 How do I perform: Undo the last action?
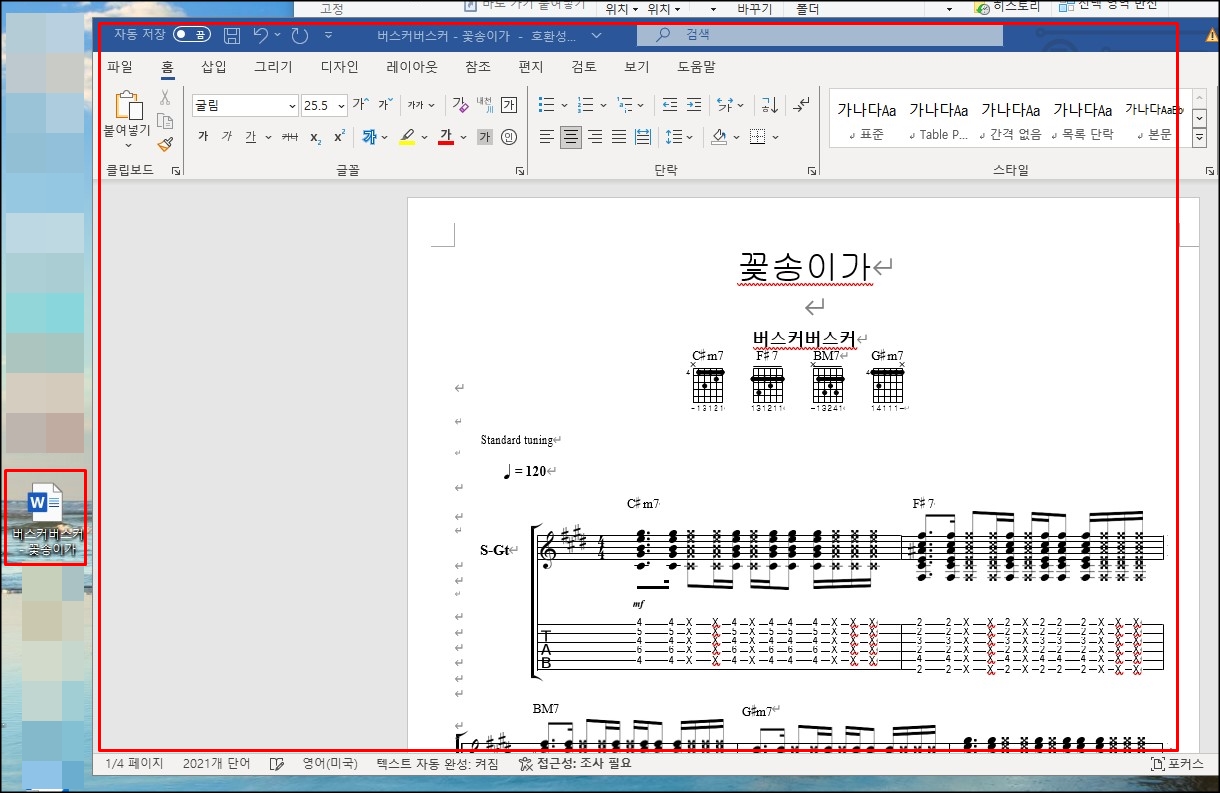[261, 36]
